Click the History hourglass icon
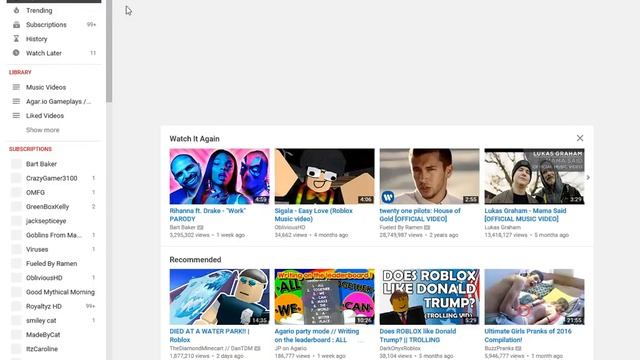Image resolution: width=640 pixels, height=360 pixels. (16, 39)
